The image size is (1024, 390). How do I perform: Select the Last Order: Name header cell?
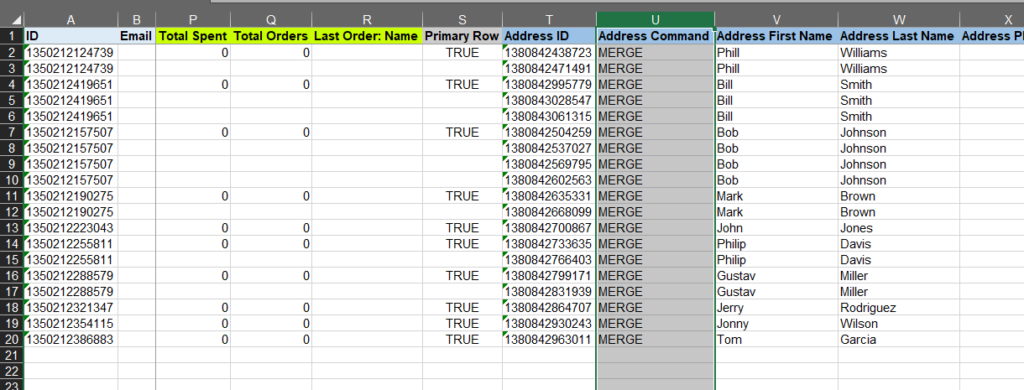point(366,36)
